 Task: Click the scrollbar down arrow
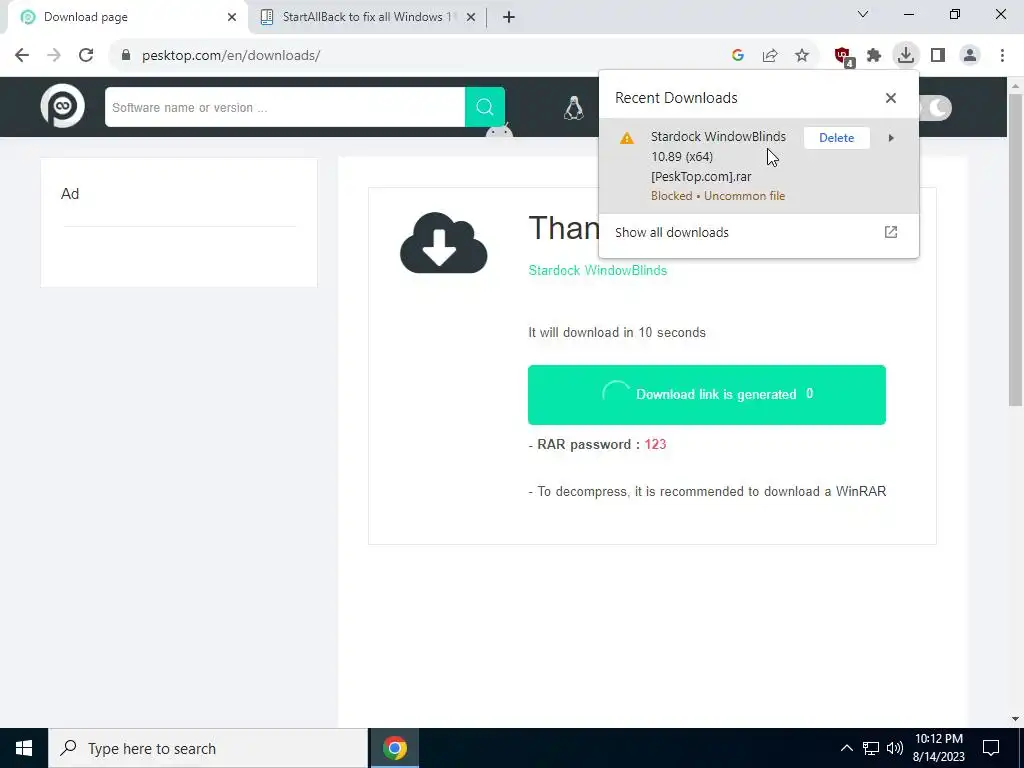(1015, 719)
